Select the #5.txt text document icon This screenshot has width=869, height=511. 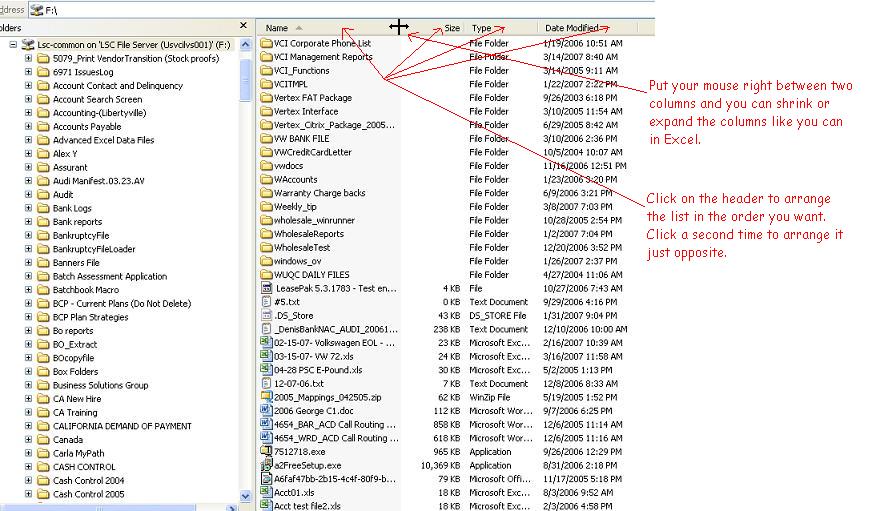[x=266, y=302]
